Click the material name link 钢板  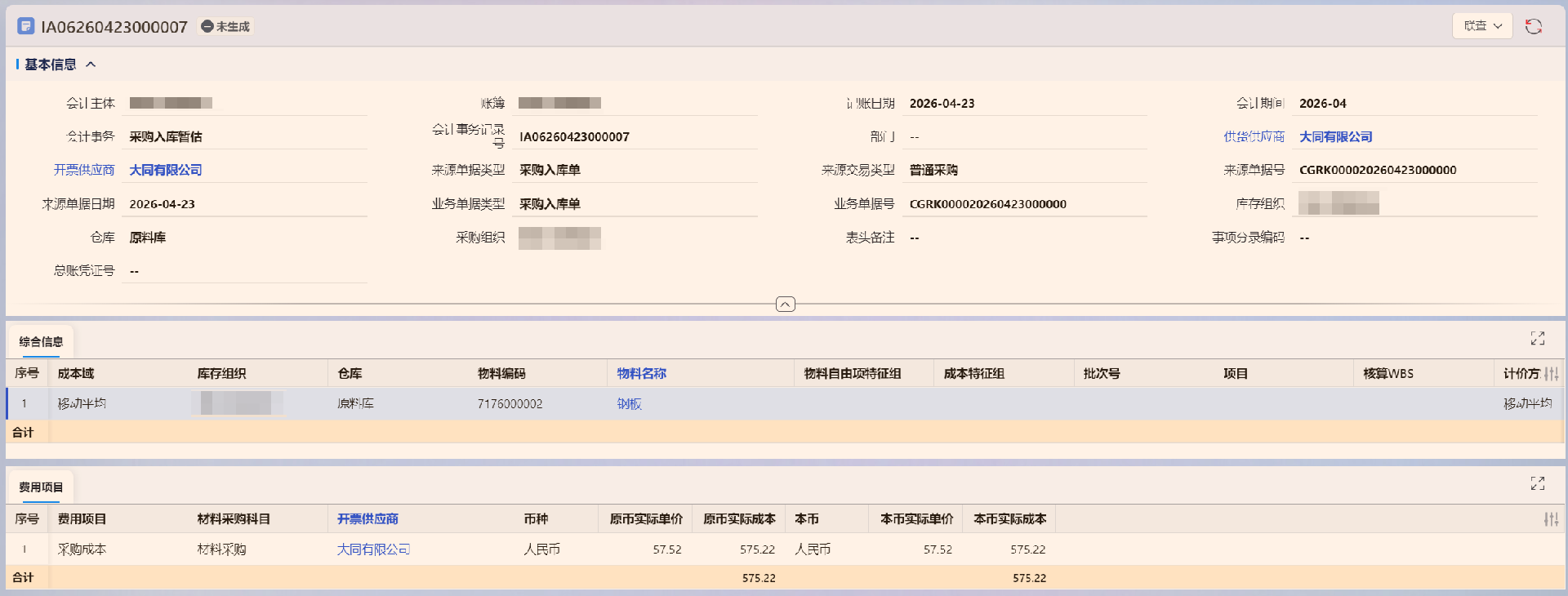(x=629, y=403)
